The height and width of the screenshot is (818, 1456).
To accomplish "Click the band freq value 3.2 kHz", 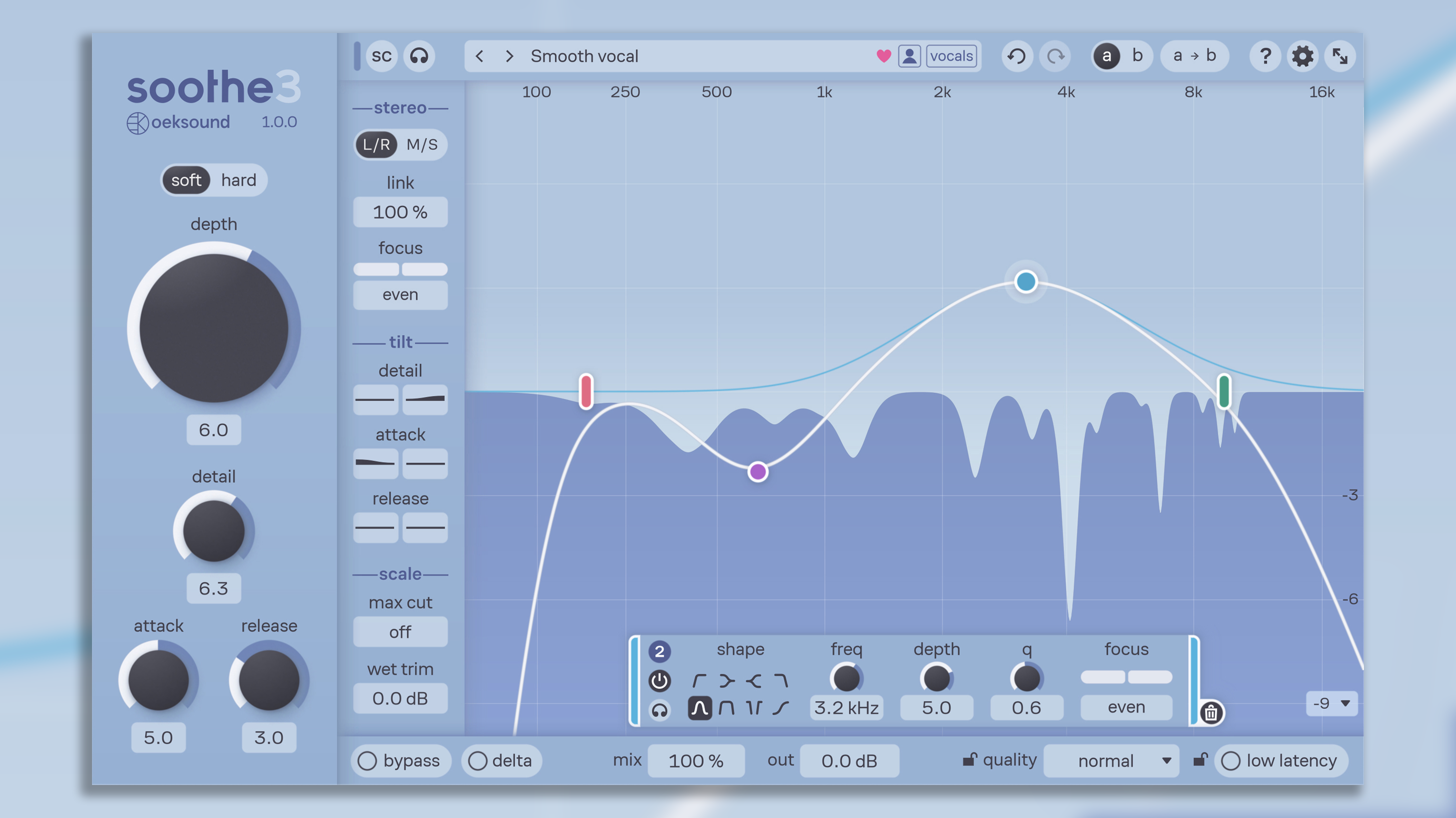I will pyautogui.click(x=846, y=707).
